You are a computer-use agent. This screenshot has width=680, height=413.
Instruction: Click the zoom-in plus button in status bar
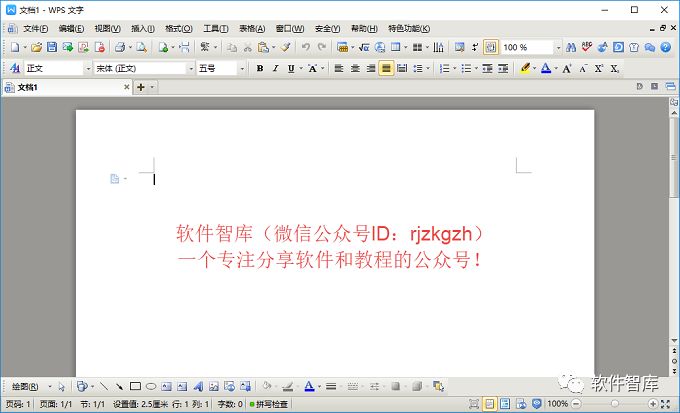tap(653, 404)
